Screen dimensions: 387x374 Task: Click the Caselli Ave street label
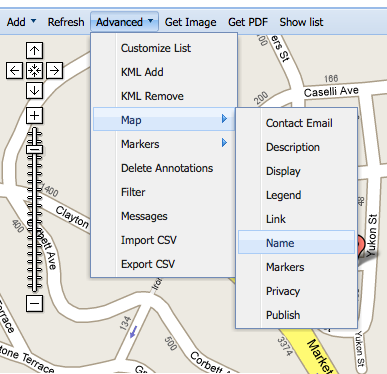[331, 91]
